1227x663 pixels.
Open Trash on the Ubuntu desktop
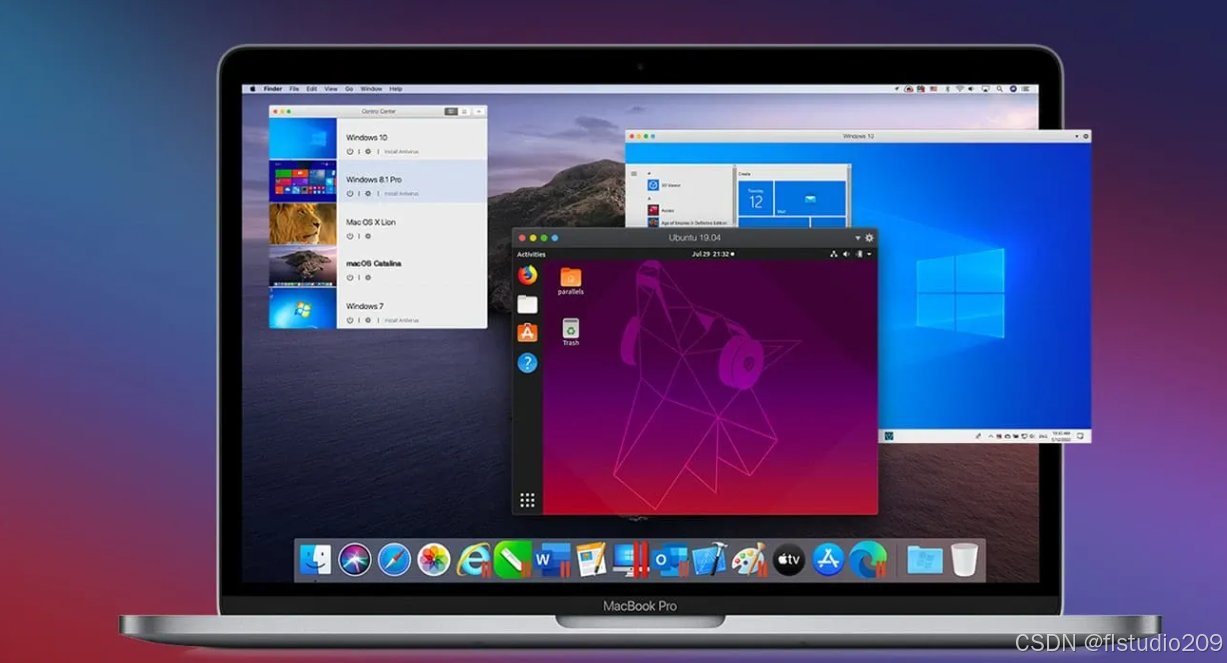pos(570,332)
